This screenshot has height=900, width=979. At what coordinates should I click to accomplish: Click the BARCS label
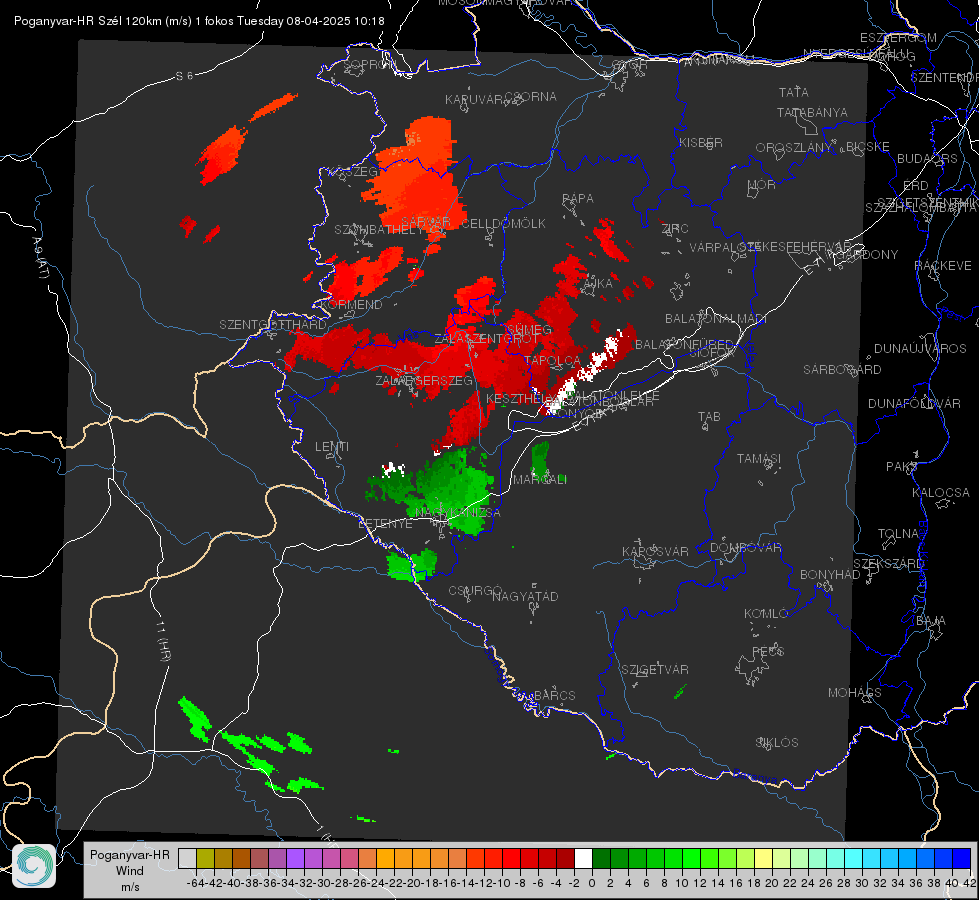point(555,696)
